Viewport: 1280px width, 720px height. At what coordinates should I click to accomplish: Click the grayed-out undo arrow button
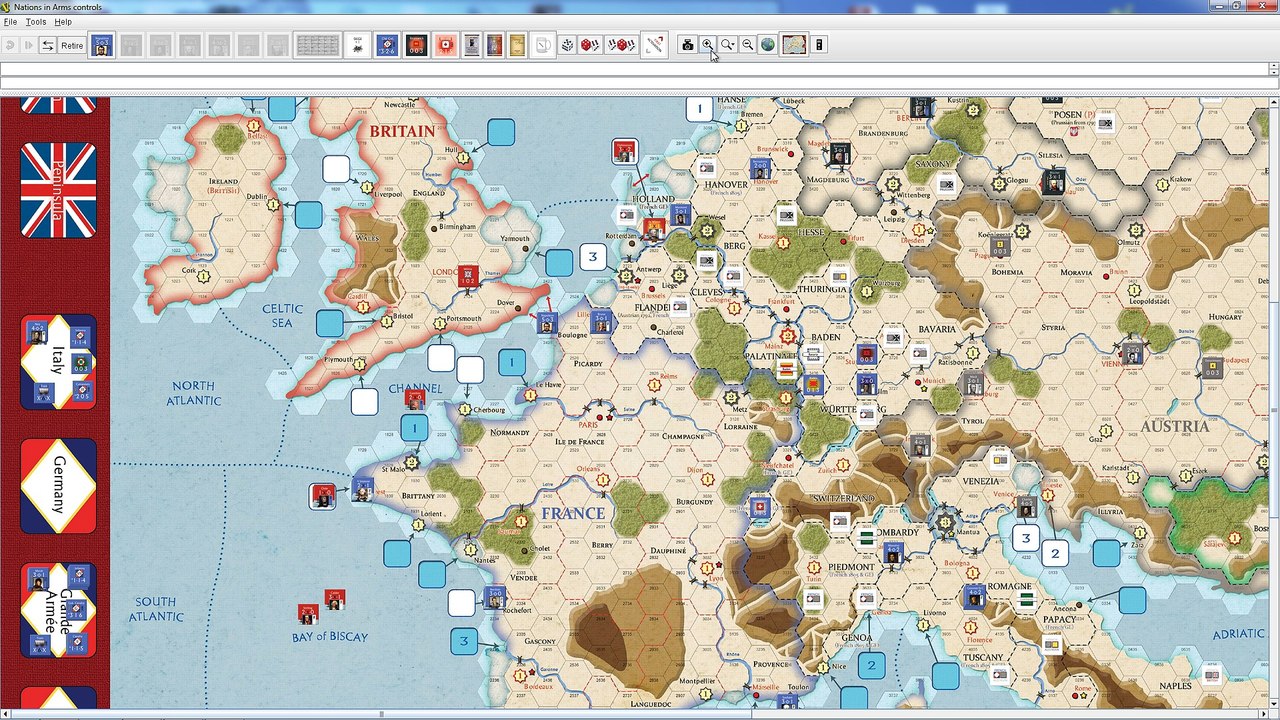10,45
